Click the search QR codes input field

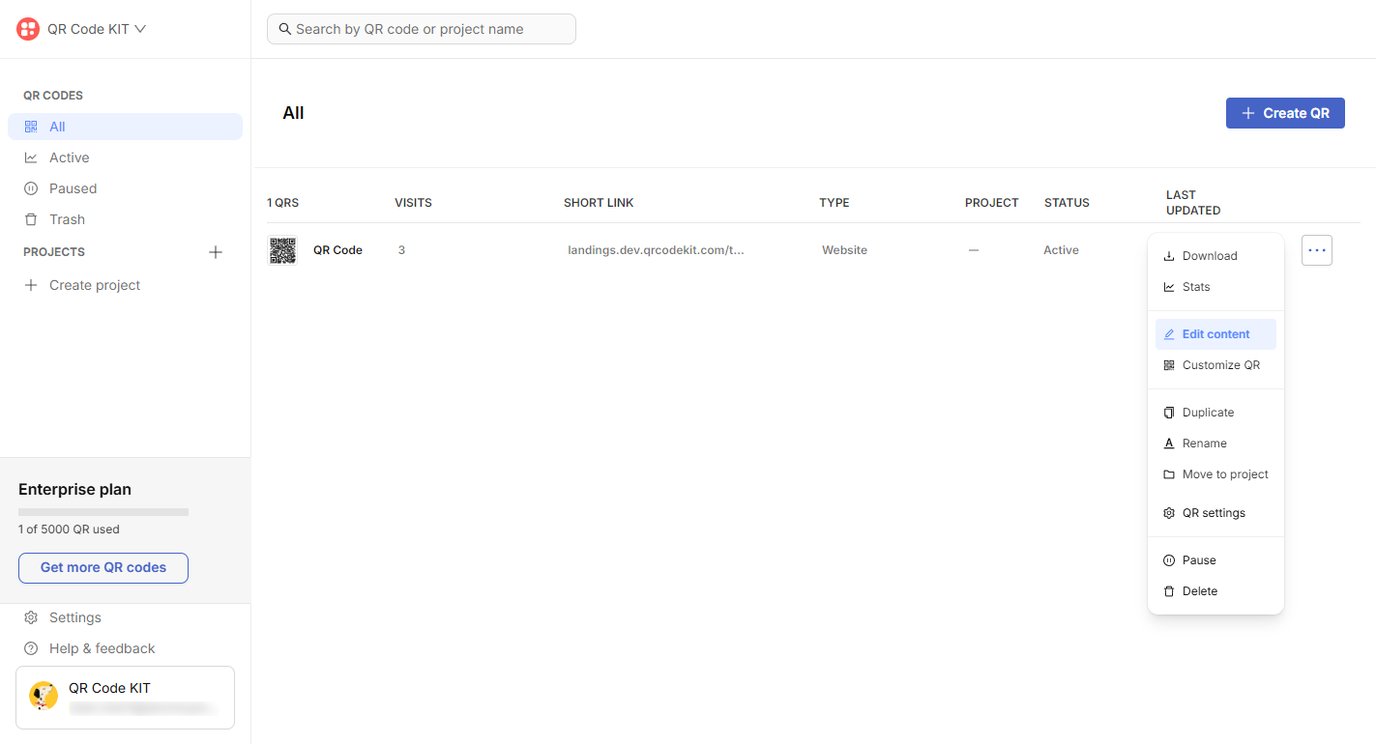(x=420, y=28)
